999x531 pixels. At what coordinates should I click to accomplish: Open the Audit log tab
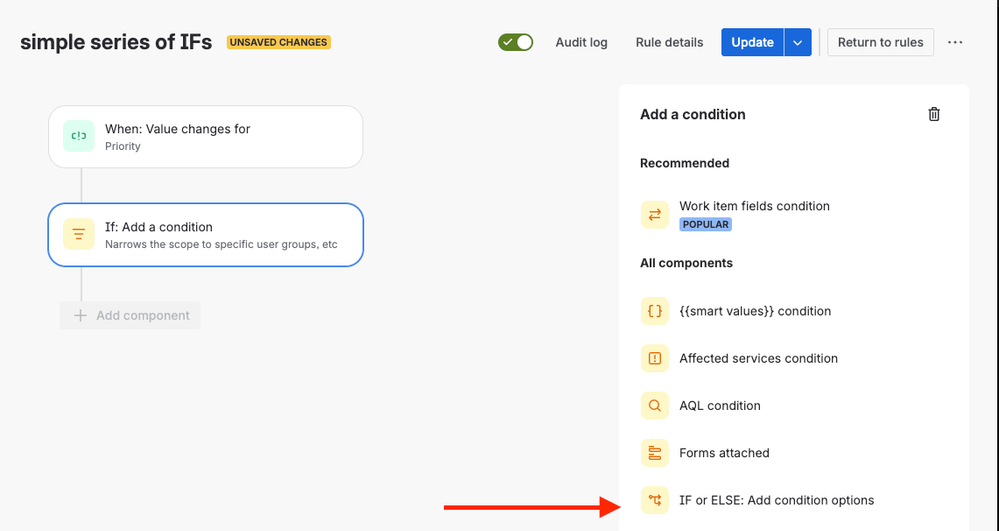[581, 42]
